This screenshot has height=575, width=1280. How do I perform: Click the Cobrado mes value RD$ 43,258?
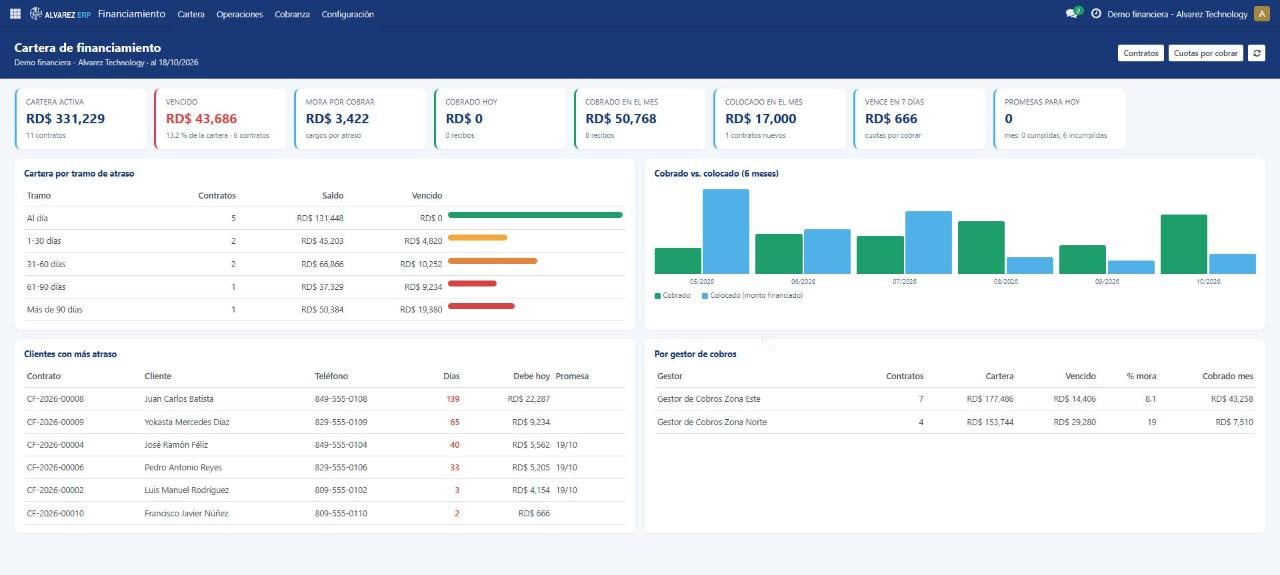tap(1232, 399)
